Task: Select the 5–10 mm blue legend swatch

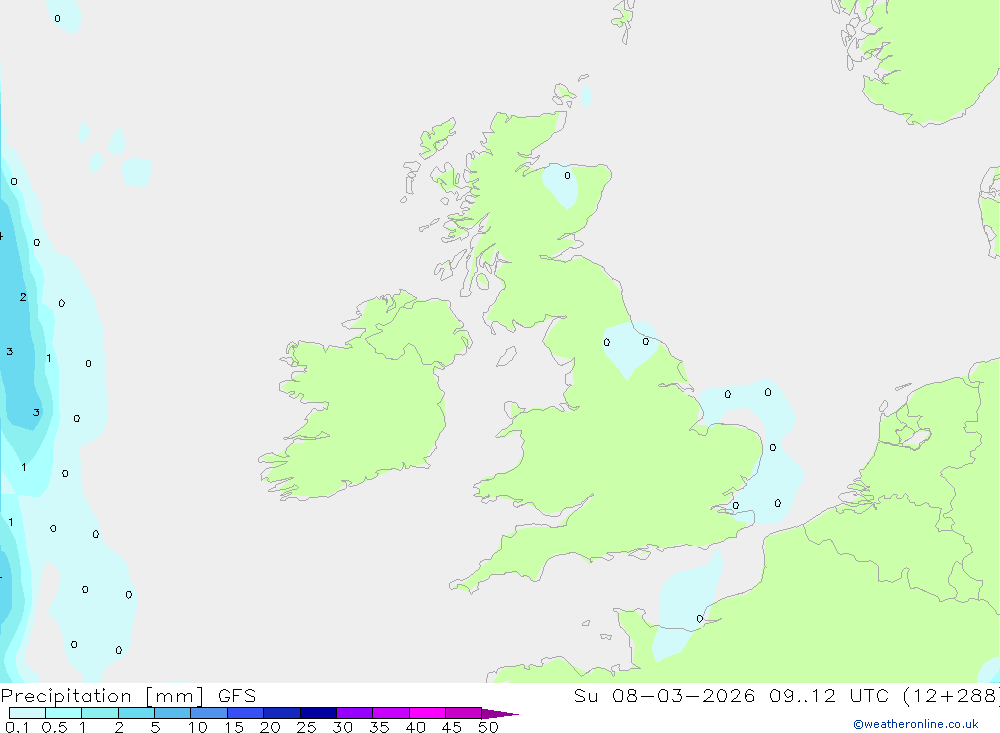Action: click(x=172, y=713)
